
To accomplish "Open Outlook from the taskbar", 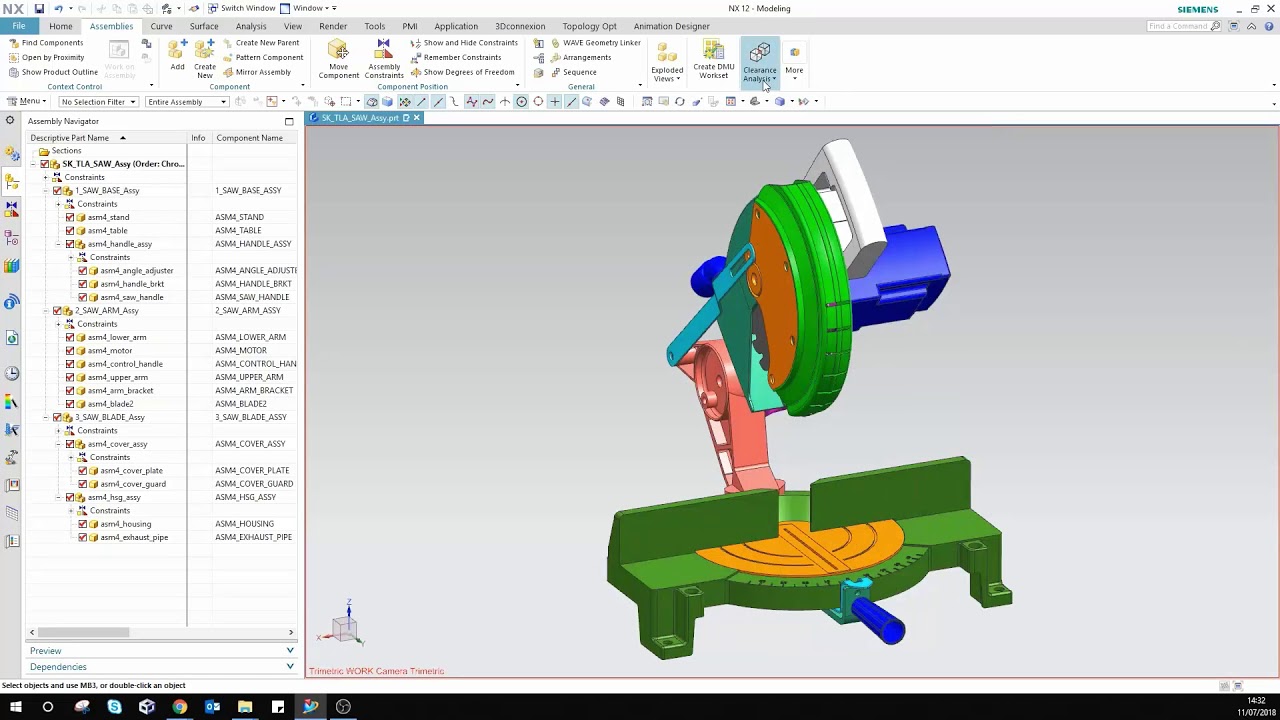I will [212, 707].
